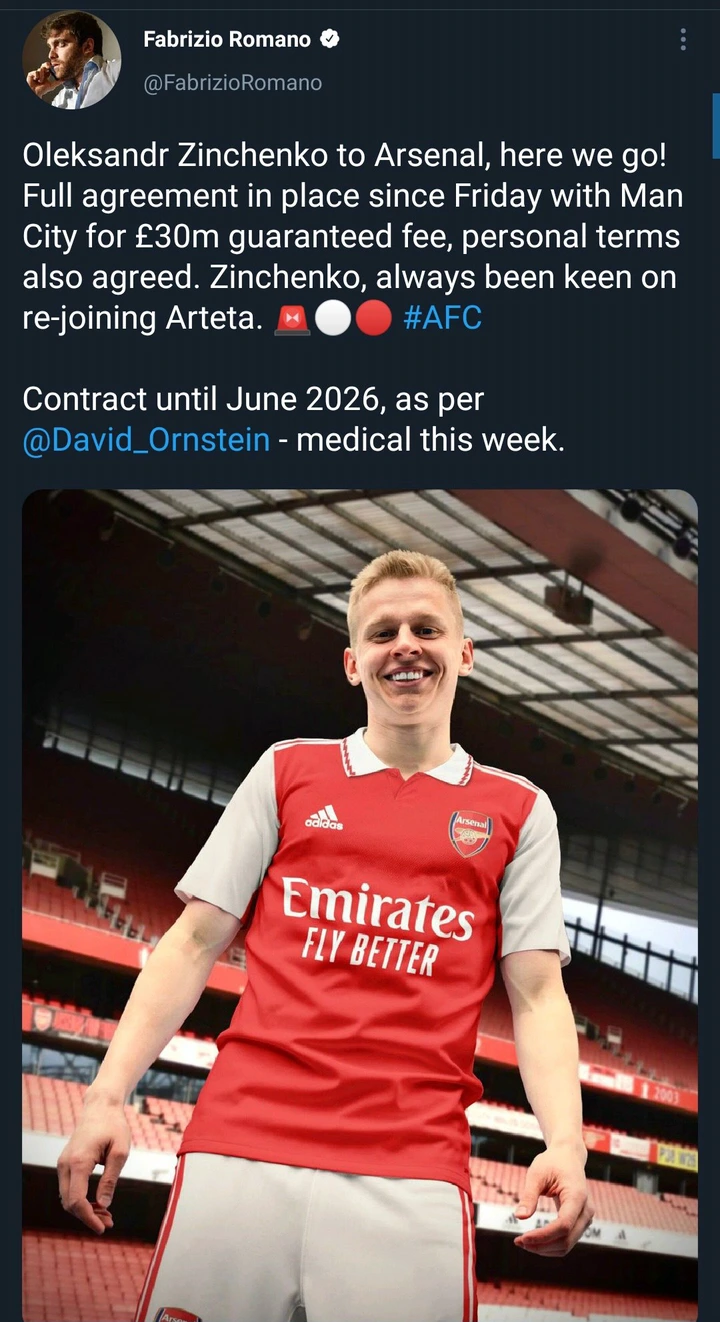This screenshot has height=1322, width=720.
Task: Click the red circle emoji
Action: point(372,319)
